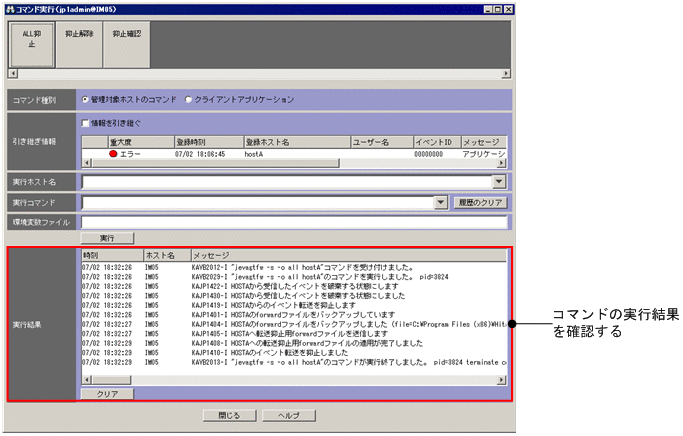Click the results horizontal scrollbar right arrow

[502, 381]
